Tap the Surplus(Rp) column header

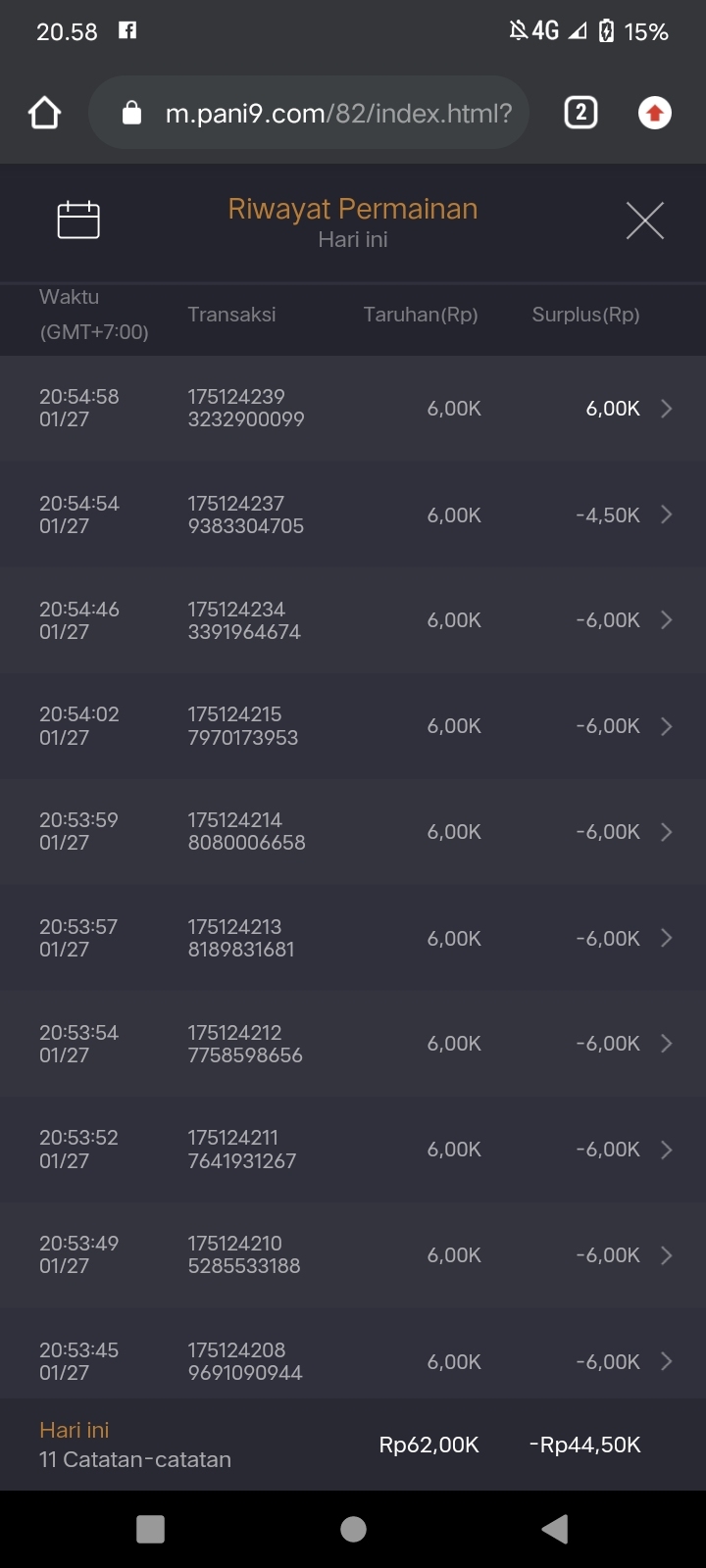585,315
